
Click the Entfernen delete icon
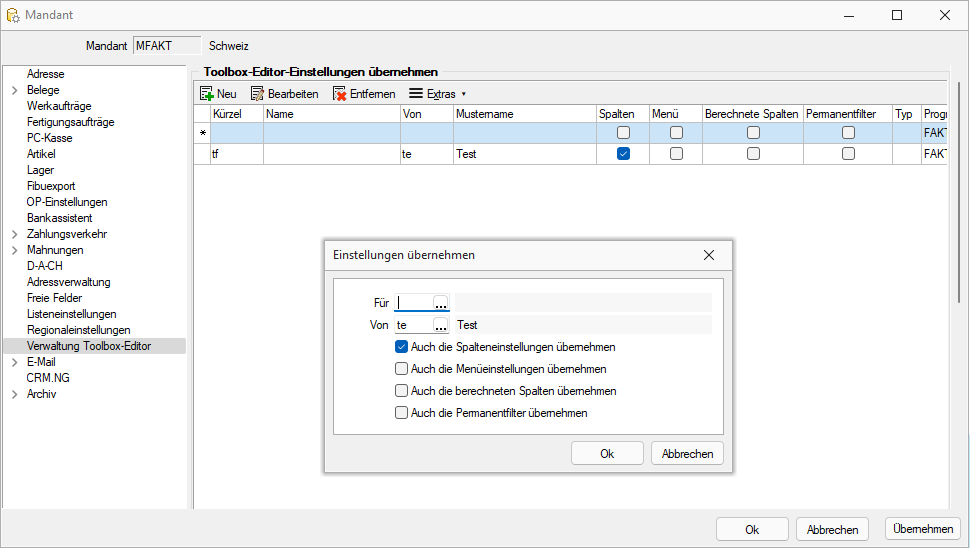tap(339, 94)
